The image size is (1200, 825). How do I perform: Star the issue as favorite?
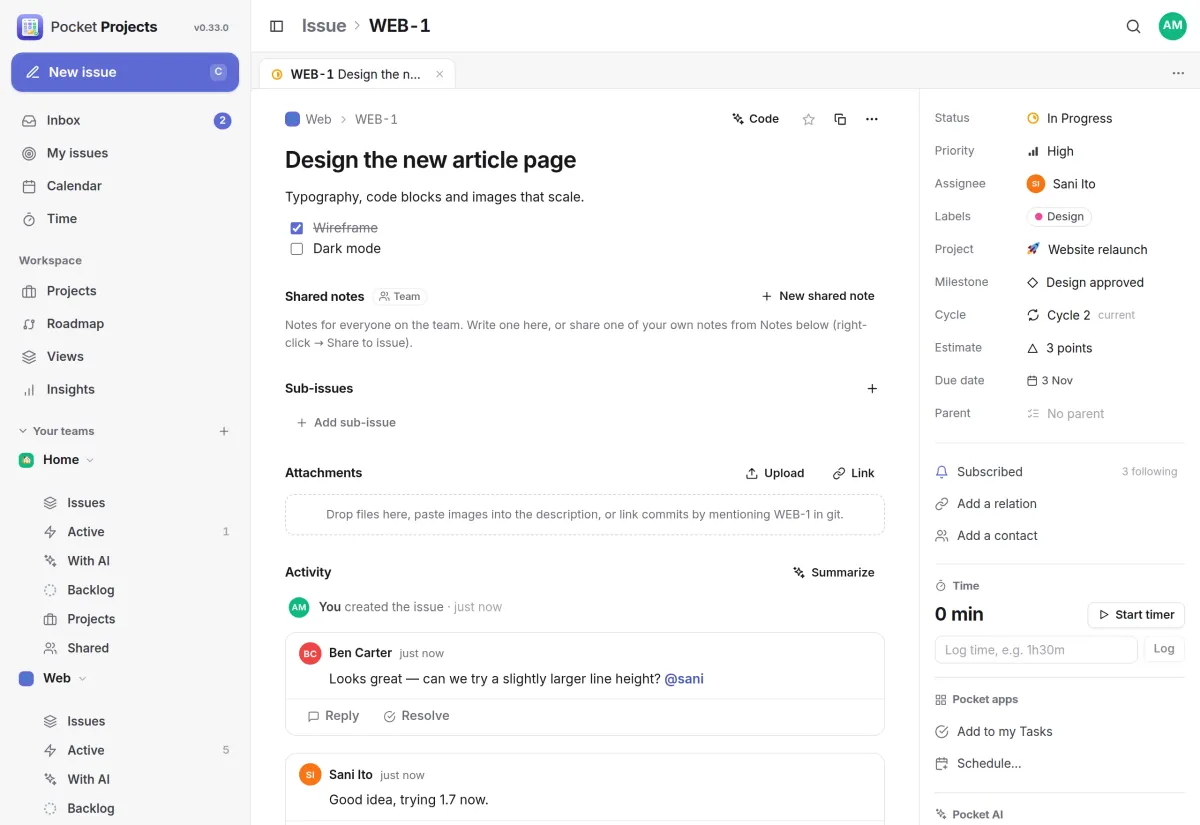808,119
